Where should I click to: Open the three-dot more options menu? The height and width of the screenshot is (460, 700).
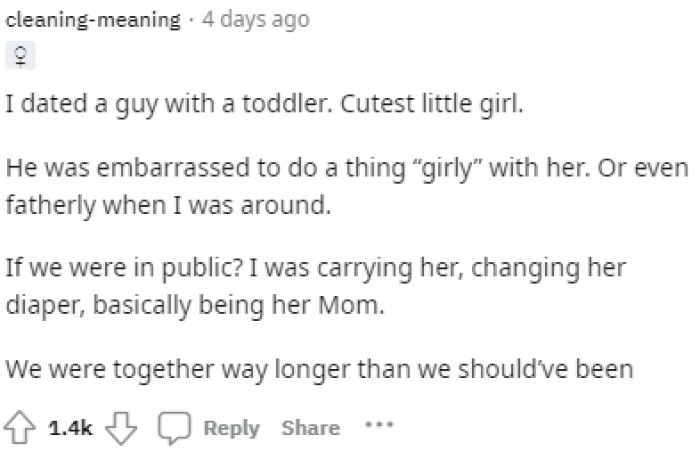tap(378, 425)
